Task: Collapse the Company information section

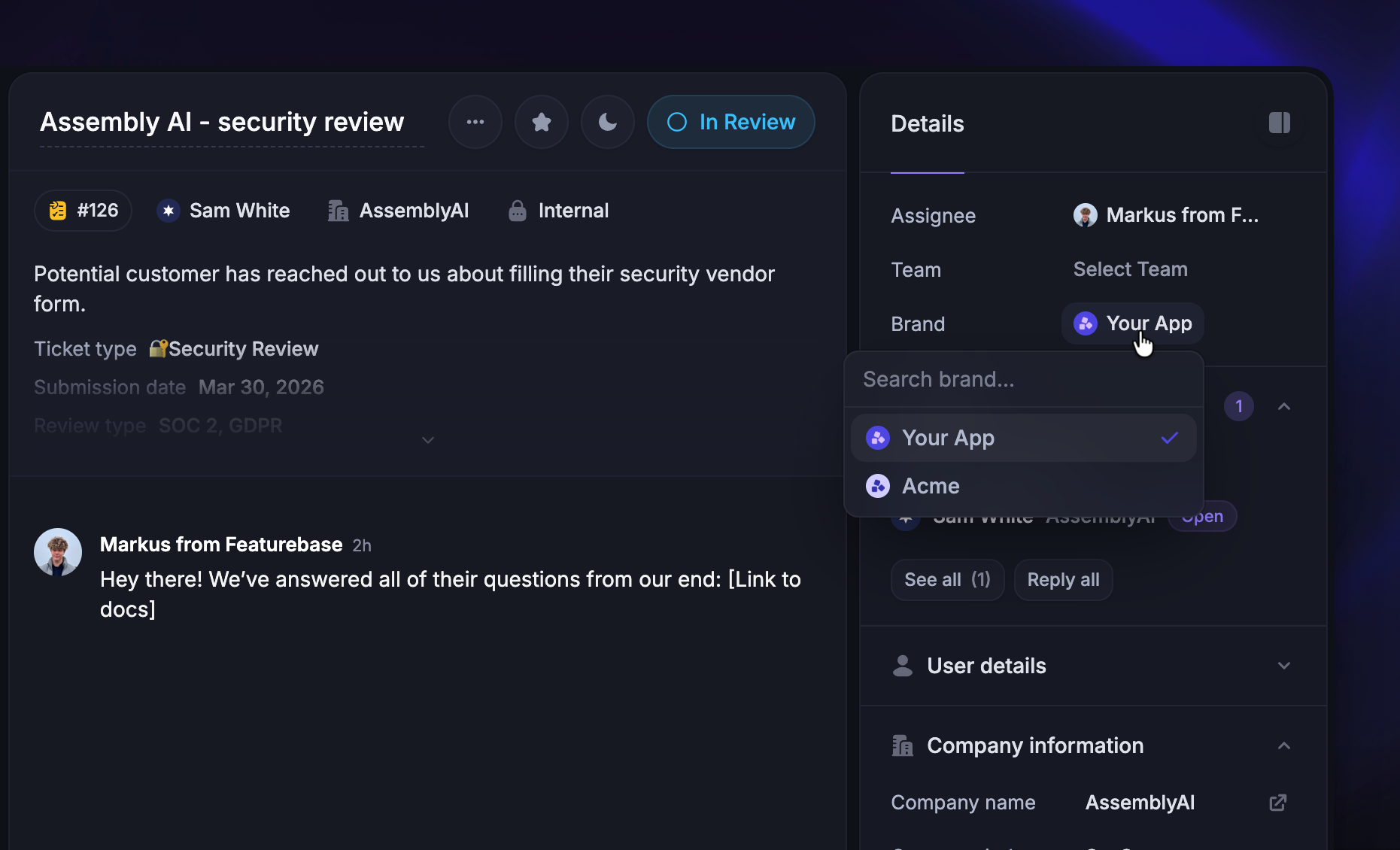Action: coord(1284,745)
